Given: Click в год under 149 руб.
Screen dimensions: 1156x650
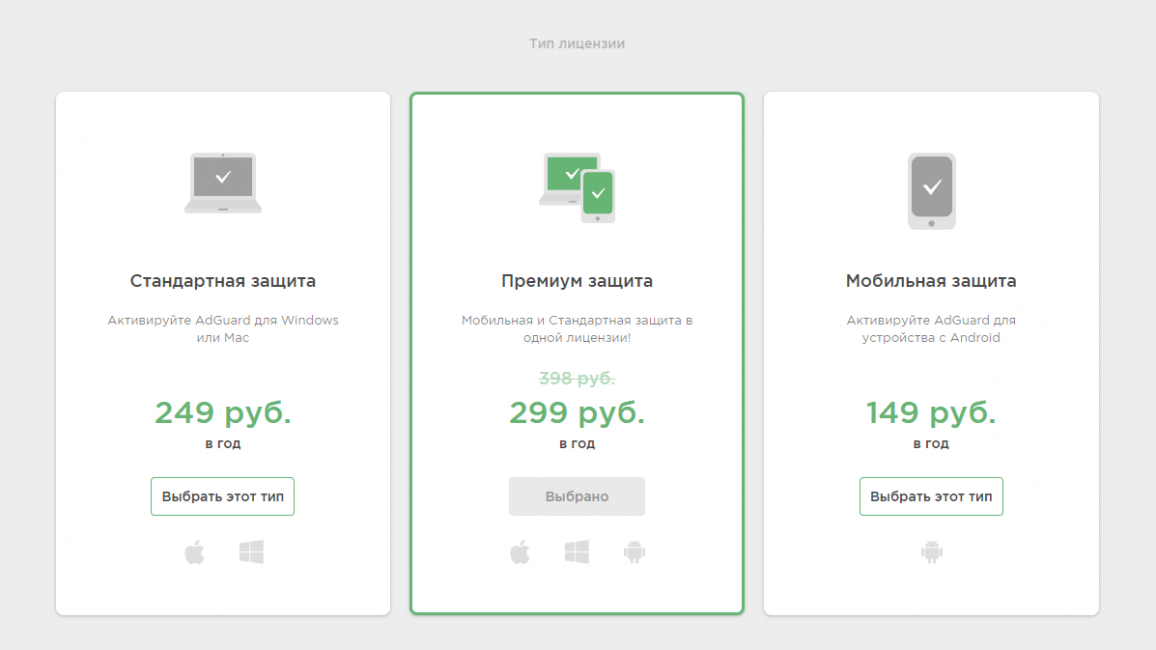Looking at the screenshot, I should point(931,444).
